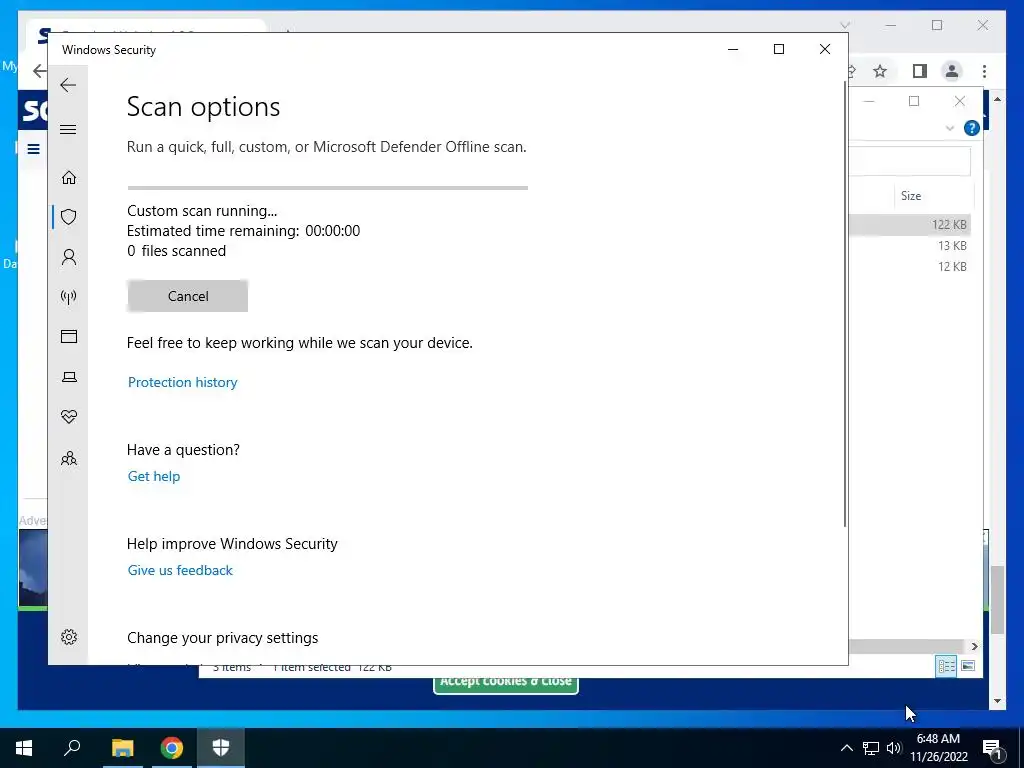The height and width of the screenshot is (768, 1024).
Task: Click the Get help link
Action: pyautogui.click(x=153, y=476)
